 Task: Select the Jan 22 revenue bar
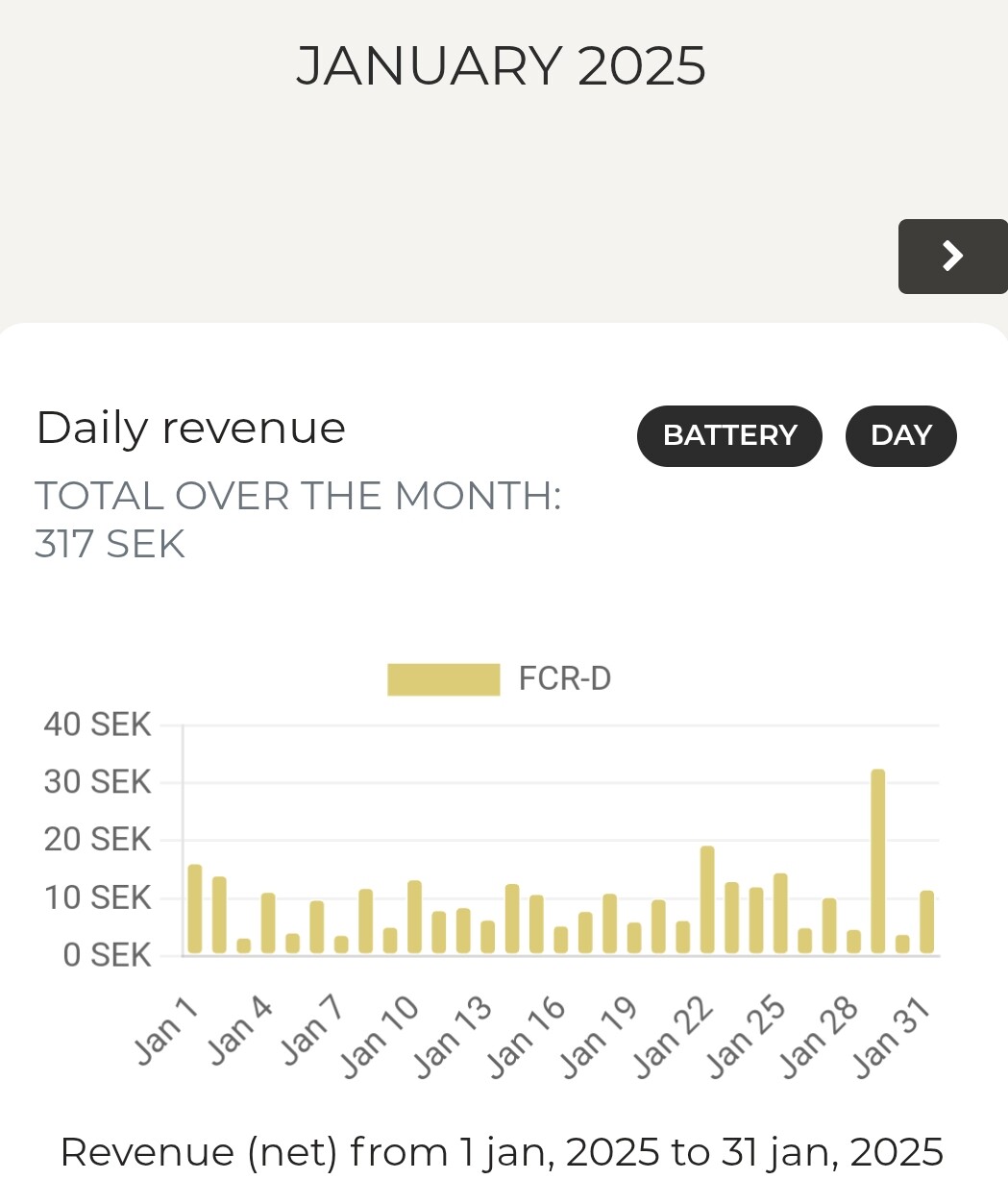coord(707,899)
